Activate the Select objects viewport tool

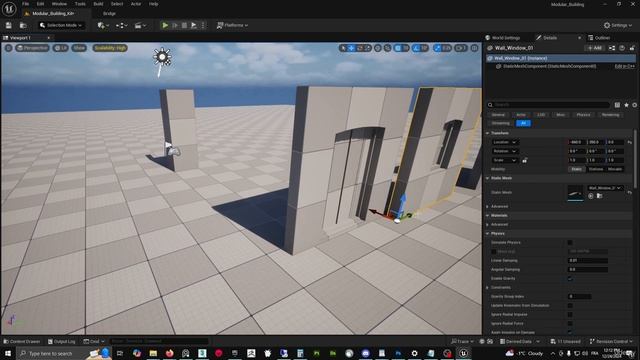(x=343, y=48)
